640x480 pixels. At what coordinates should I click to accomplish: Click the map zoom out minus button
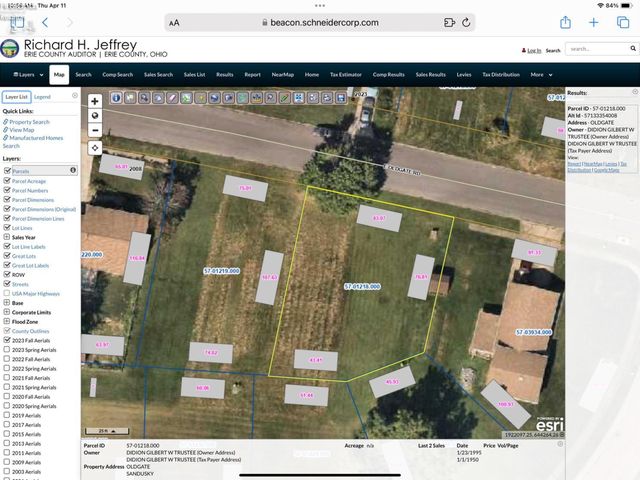[x=95, y=129]
